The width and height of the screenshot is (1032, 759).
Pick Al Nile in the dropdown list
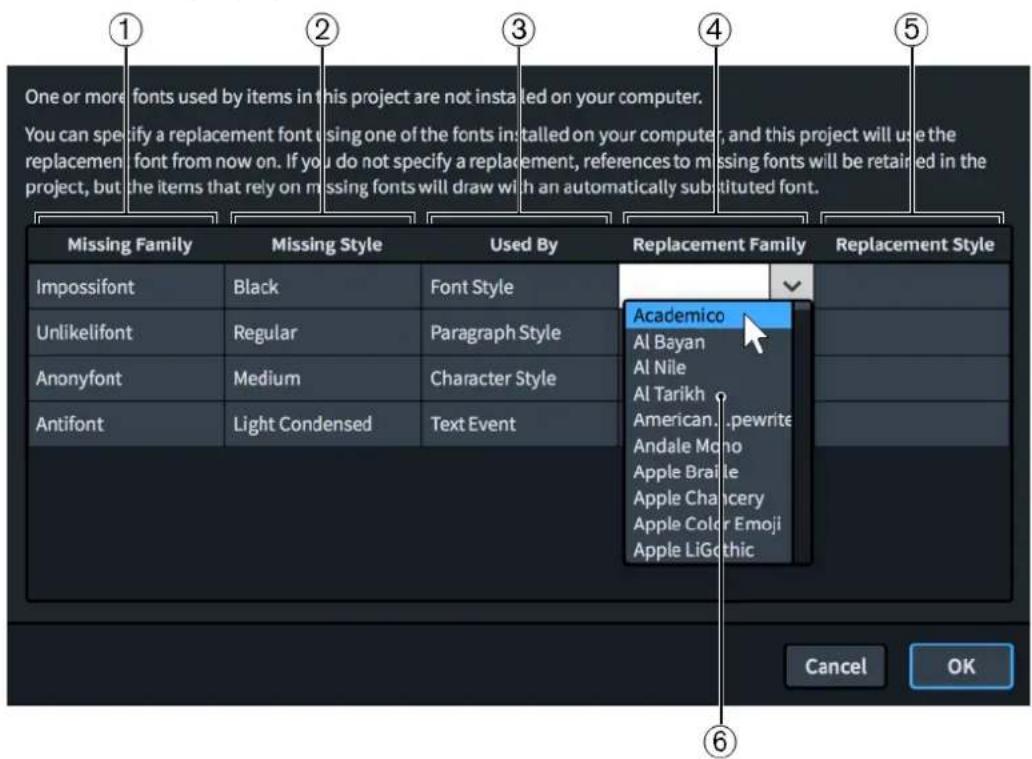click(x=708, y=368)
